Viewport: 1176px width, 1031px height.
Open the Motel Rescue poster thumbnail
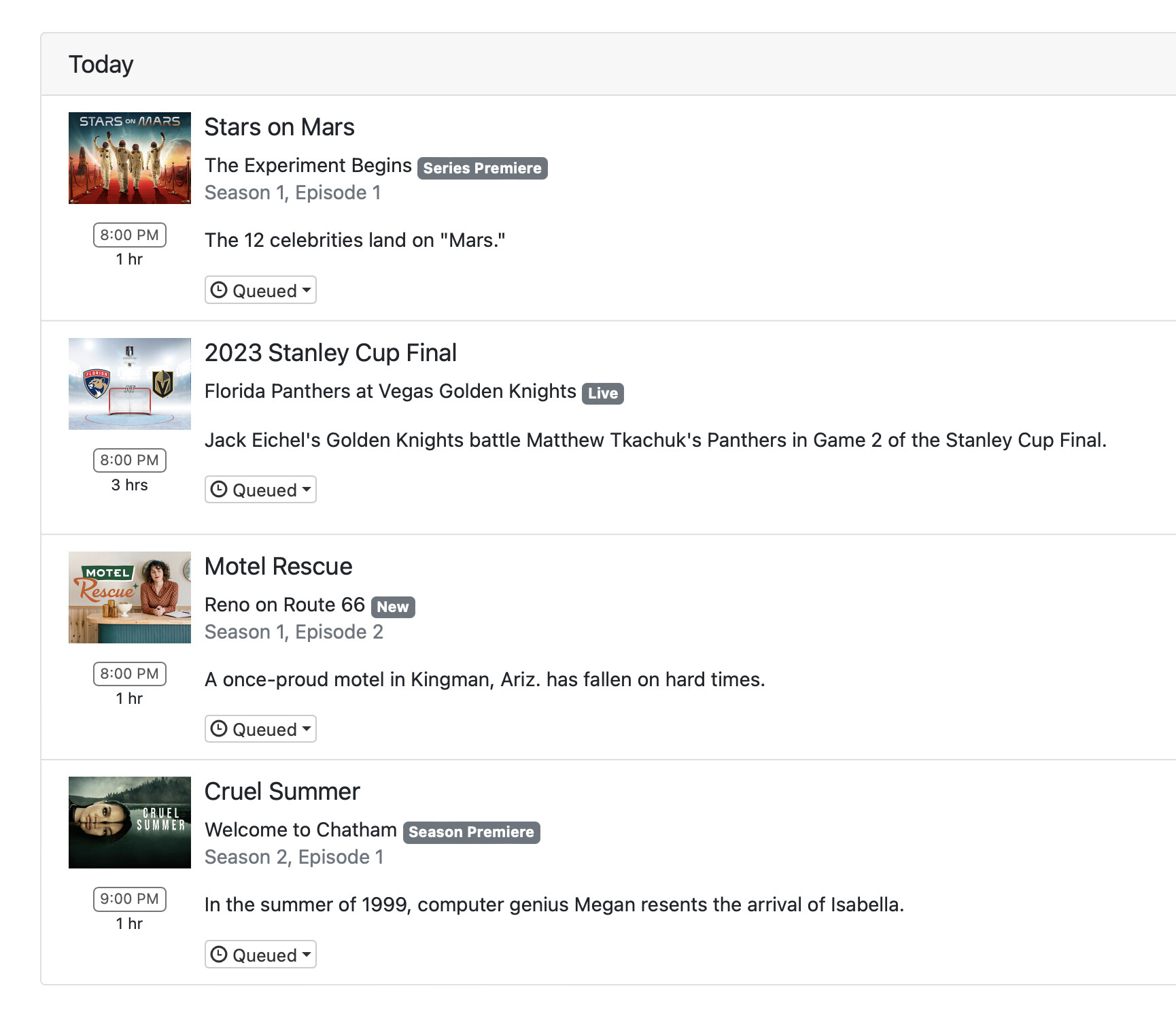click(130, 597)
